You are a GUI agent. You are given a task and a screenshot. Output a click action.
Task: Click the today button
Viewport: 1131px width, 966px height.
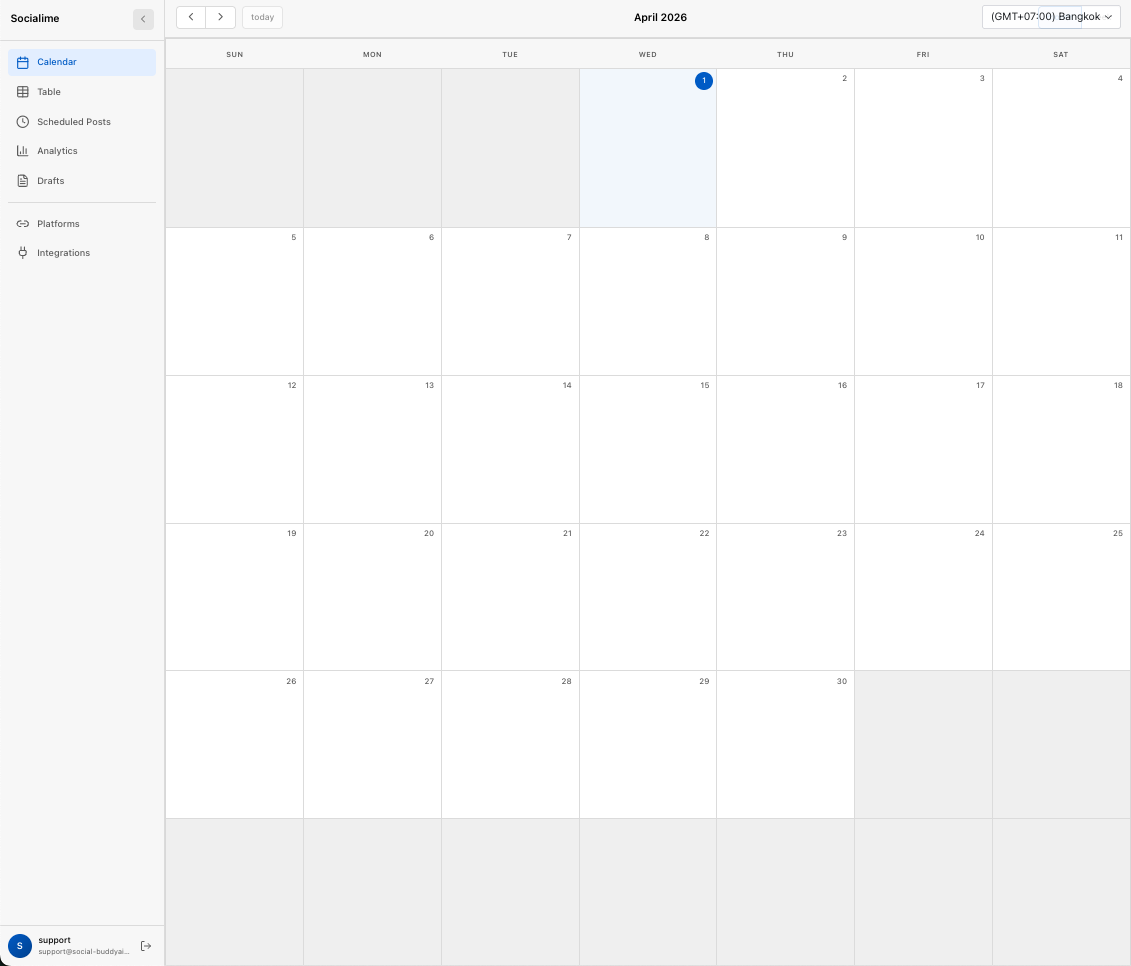pyautogui.click(x=261, y=16)
